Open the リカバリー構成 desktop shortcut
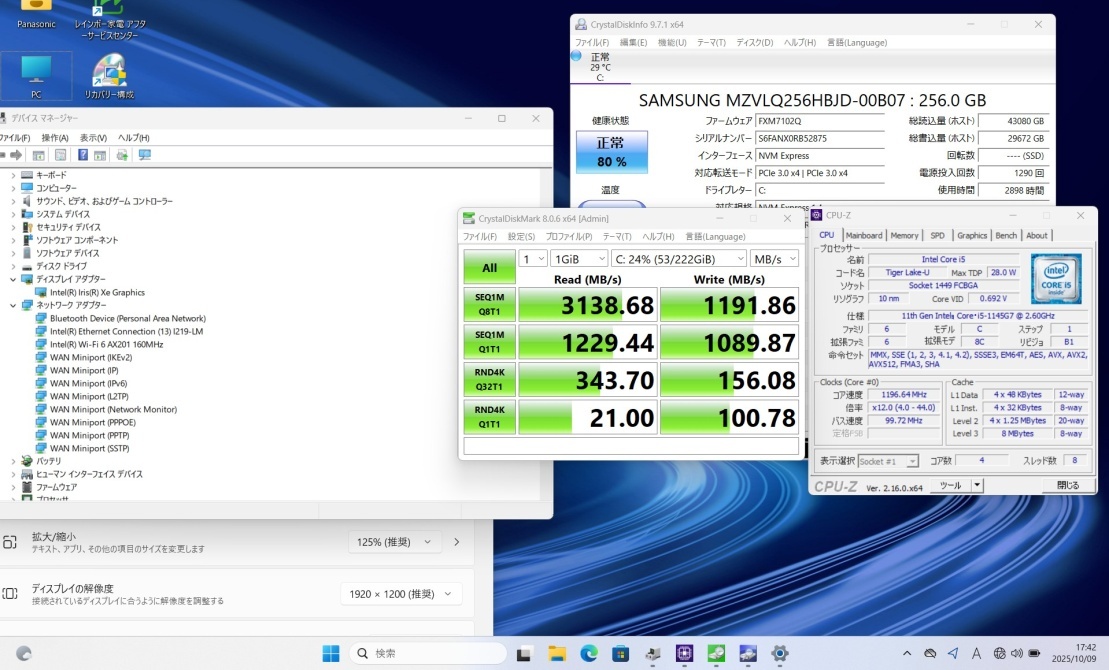Viewport: 1109px width, 670px height. (109, 76)
